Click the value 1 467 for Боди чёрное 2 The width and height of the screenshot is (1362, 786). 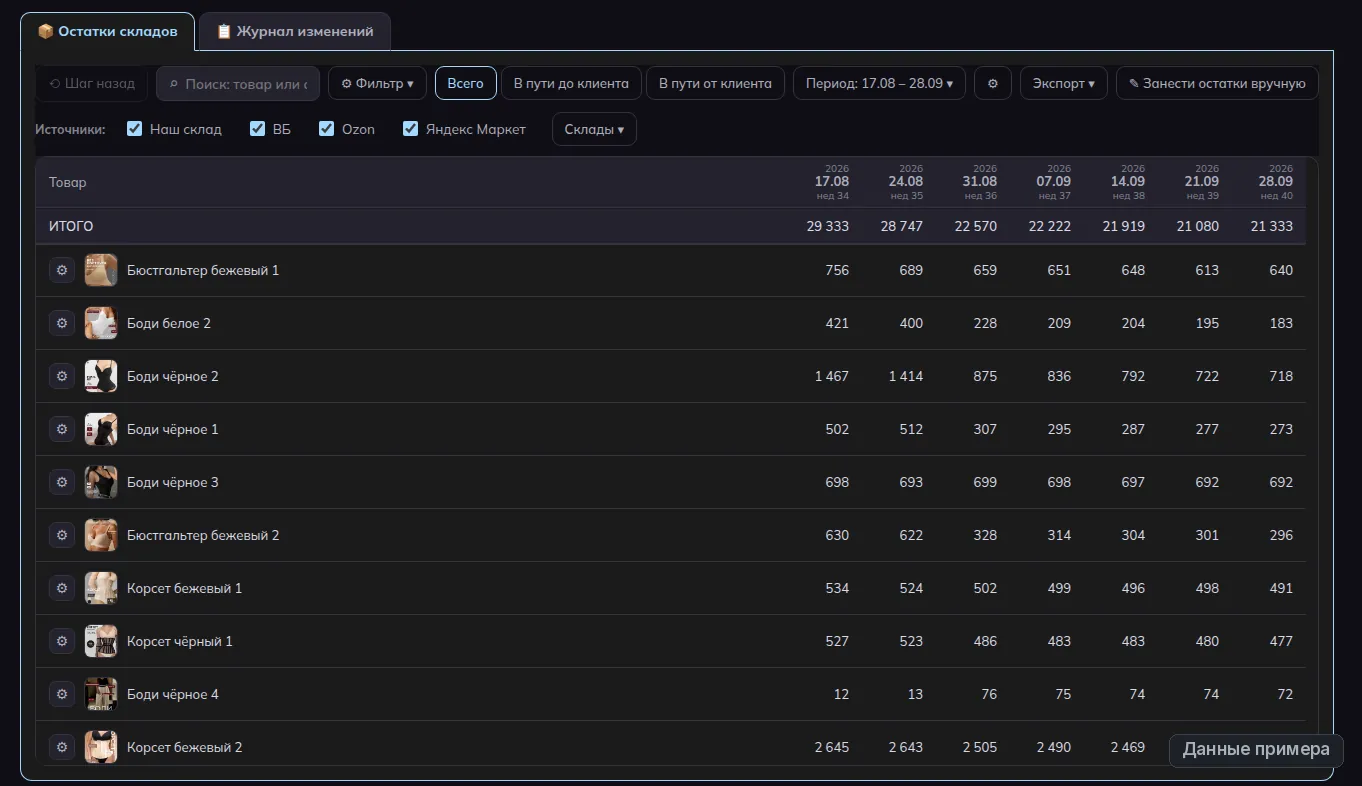coord(832,376)
